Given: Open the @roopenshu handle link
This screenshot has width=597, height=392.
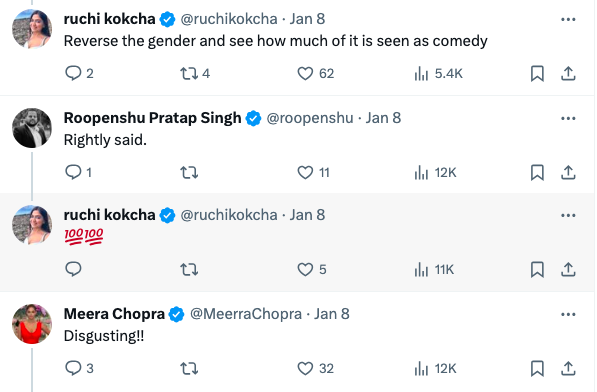Looking at the screenshot, I should click(310, 118).
